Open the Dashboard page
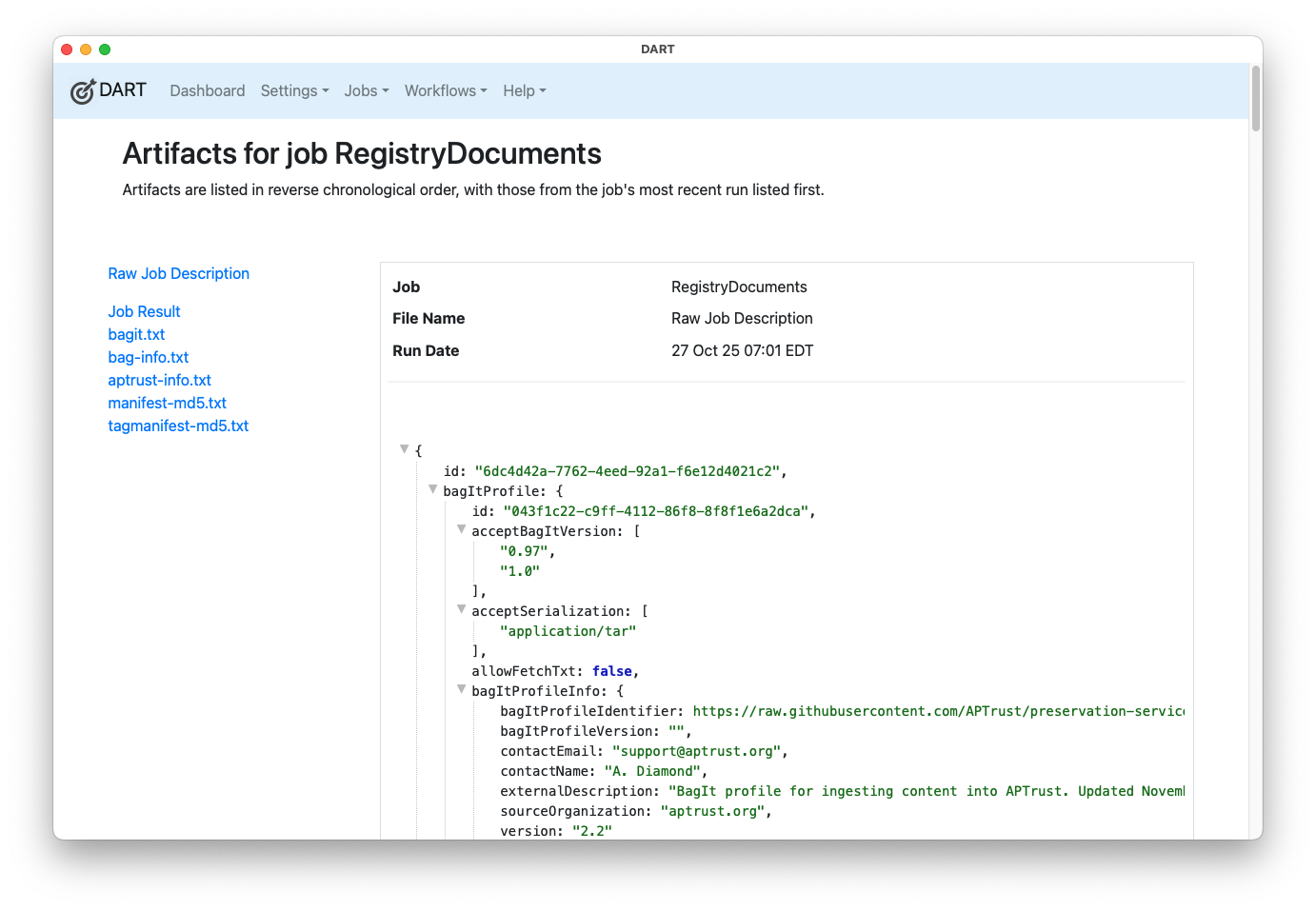 (207, 91)
